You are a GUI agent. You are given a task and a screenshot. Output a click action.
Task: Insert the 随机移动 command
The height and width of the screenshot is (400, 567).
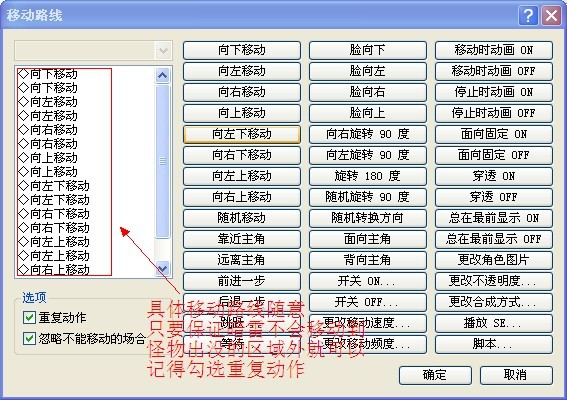point(242,218)
